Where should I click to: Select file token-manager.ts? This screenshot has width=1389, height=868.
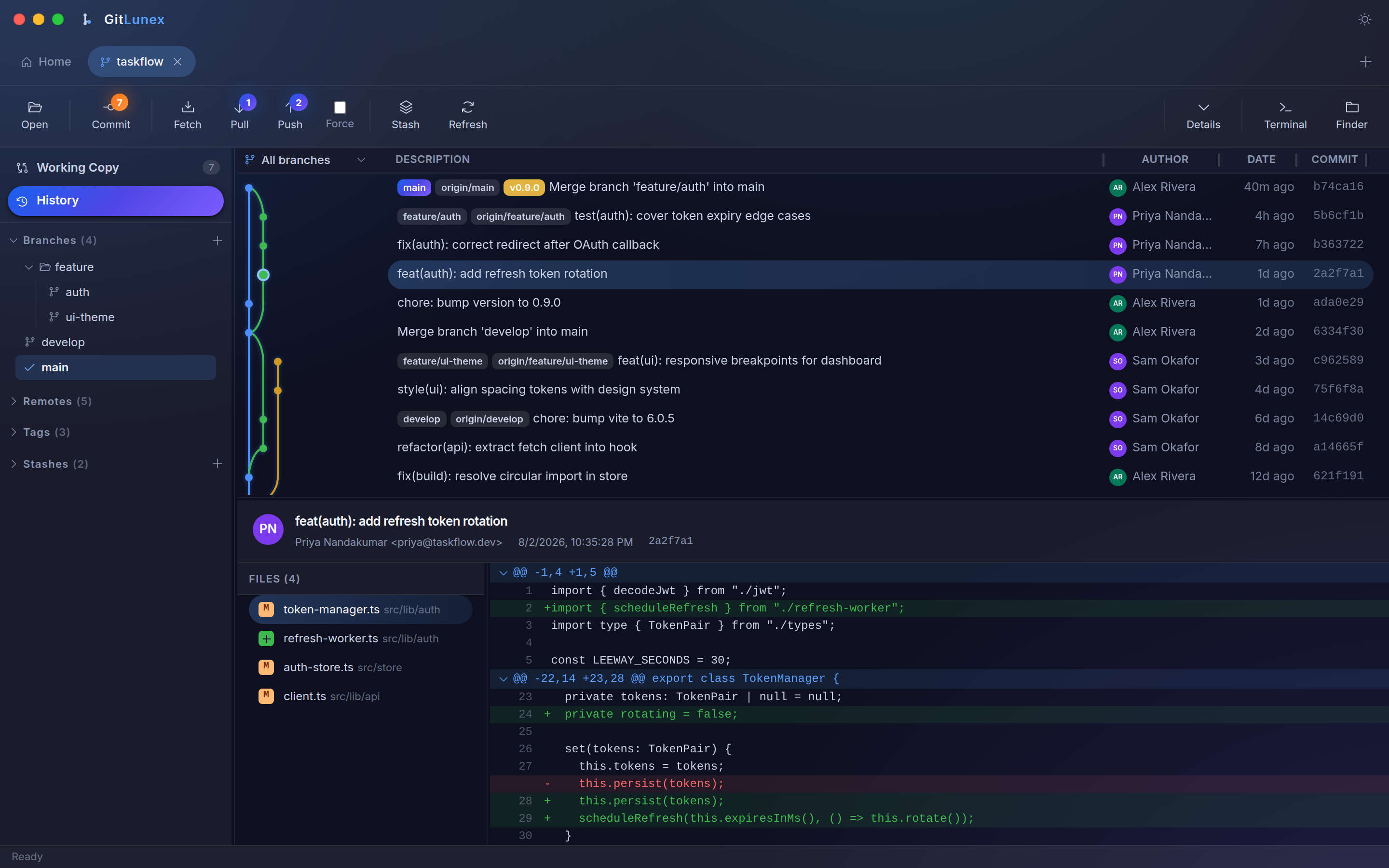click(x=360, y=609)
